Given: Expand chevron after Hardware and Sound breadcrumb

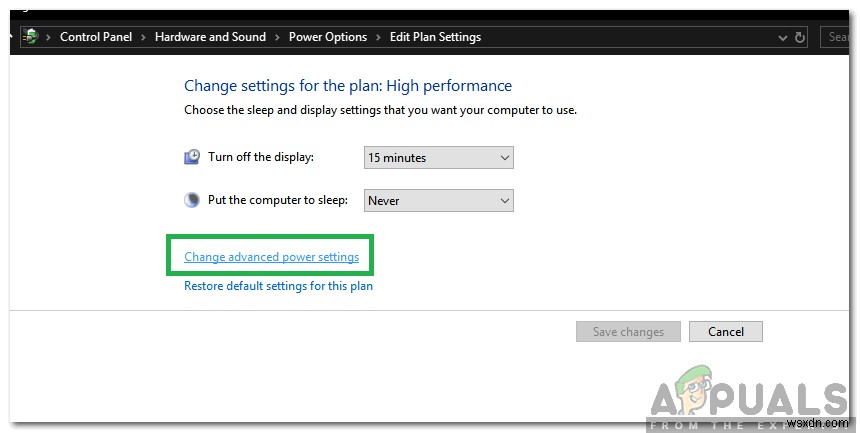Looking at the screenshot, I should pyautogui.click(x=277, y=37).
